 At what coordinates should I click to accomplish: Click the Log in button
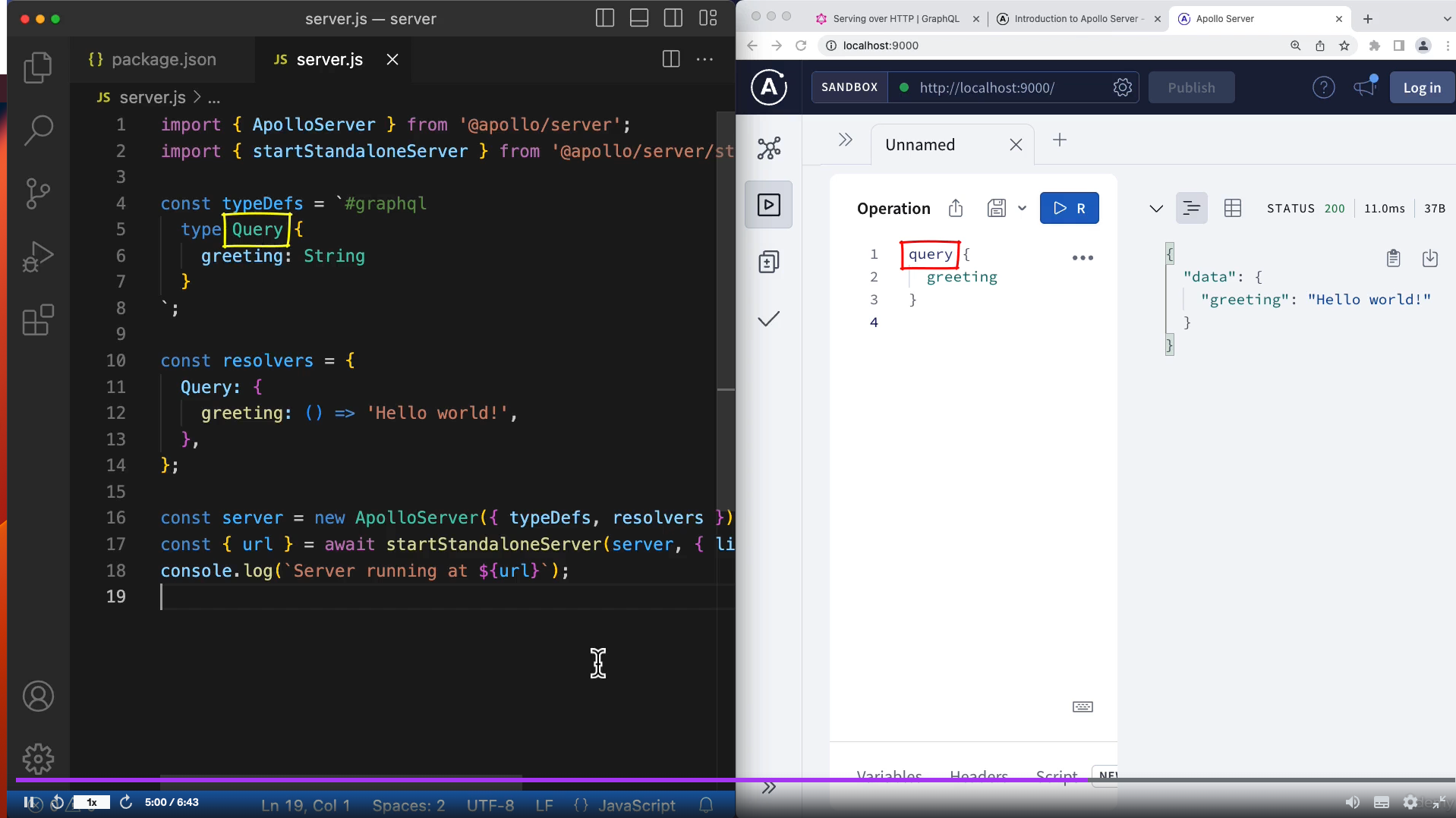(1421, 87)
